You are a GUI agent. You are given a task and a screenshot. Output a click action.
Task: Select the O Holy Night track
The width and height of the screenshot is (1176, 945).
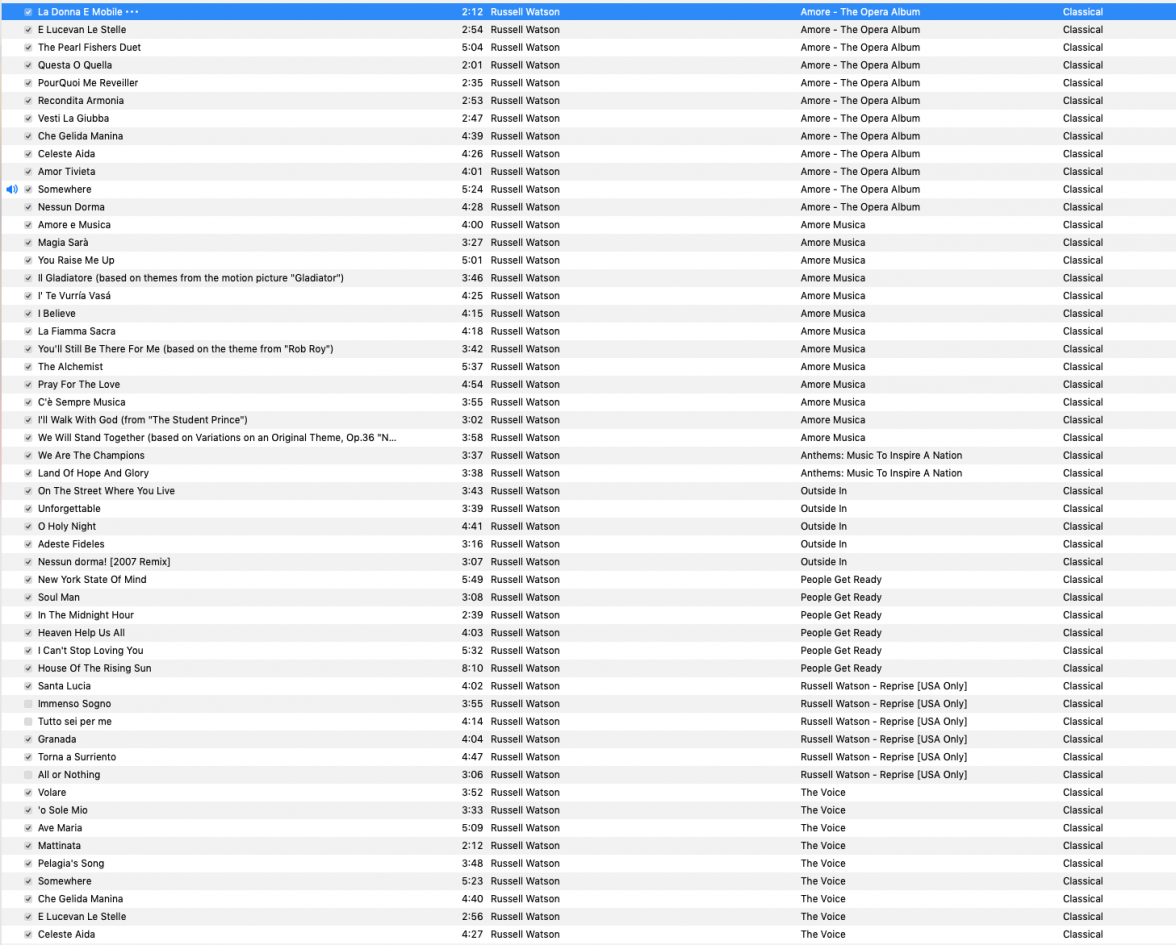tap(67, 526)
